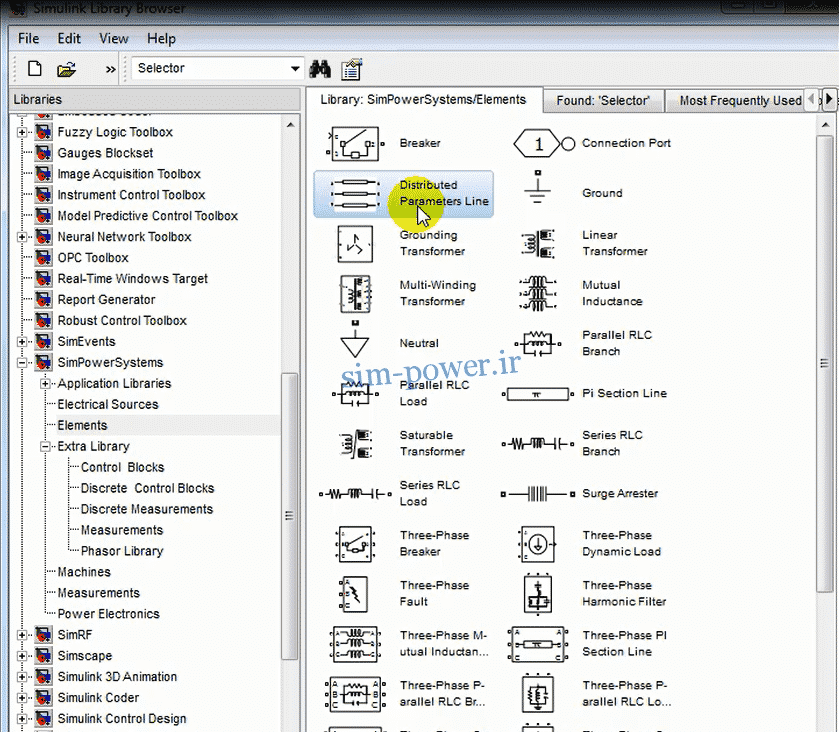The width and height of the screenshot is (839, 732).
Task: Open the search term dropdown arrow
Action: [x=295, y=68]
